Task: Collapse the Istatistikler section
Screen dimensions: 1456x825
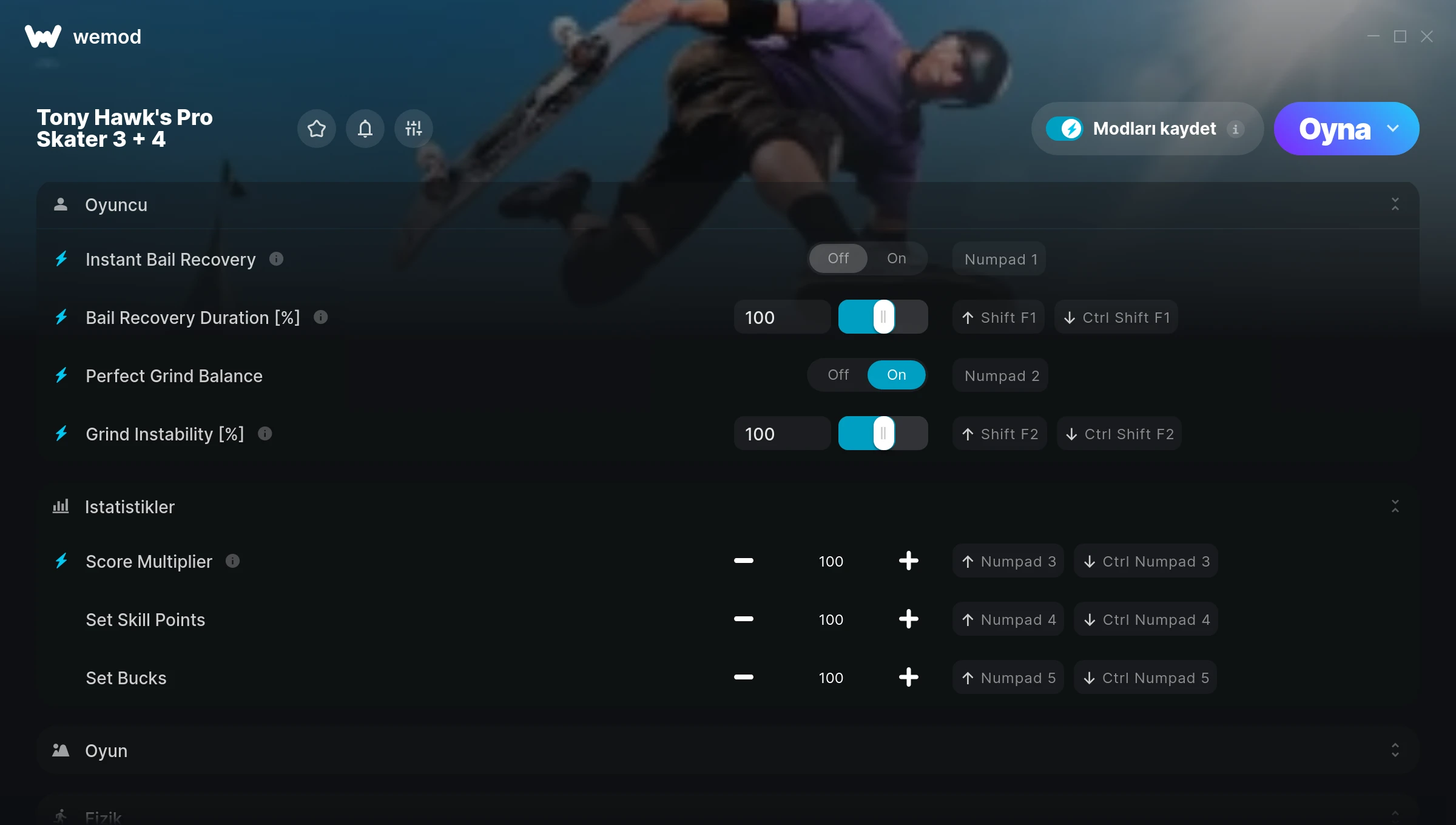Action: pos(1395,507)
